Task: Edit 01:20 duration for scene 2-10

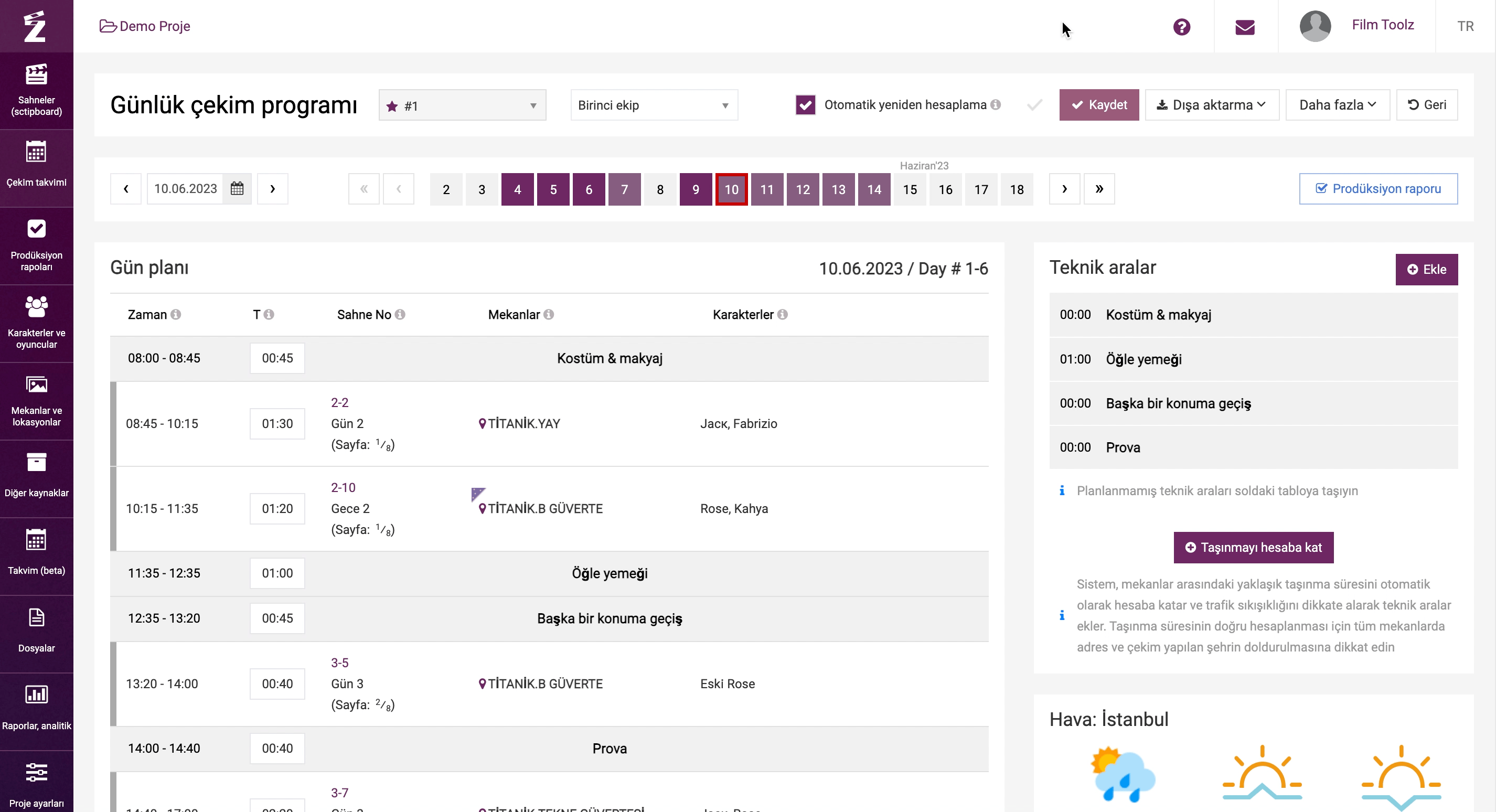Action: point(277,508)
